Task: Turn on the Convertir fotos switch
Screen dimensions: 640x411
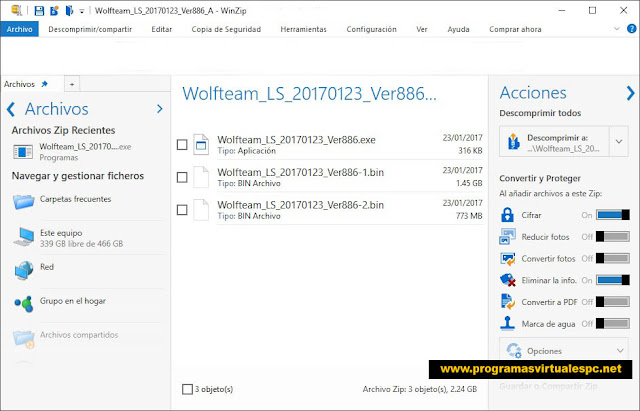Action: click(613, 258)
